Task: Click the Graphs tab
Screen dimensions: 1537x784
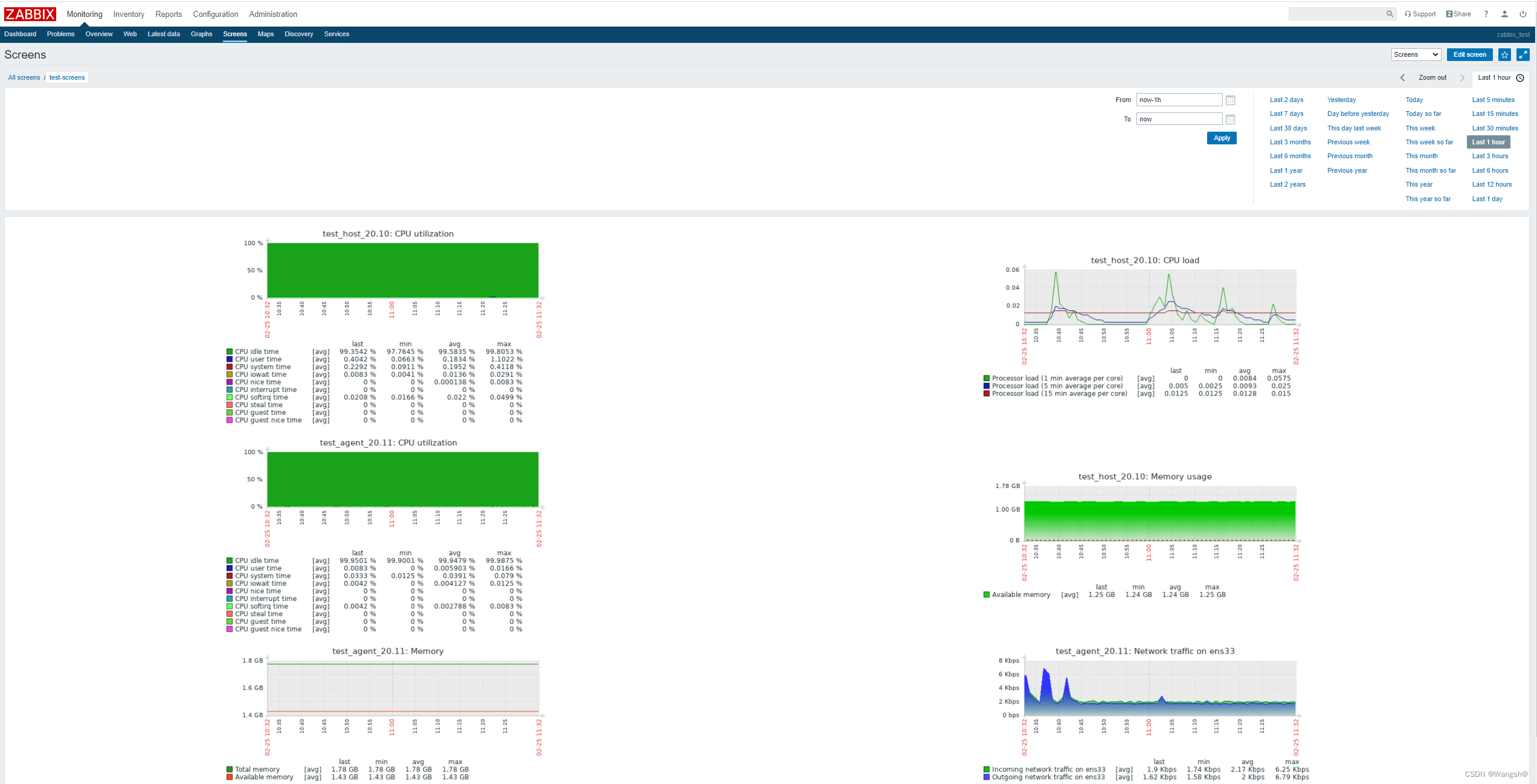Action: point(200,34)
